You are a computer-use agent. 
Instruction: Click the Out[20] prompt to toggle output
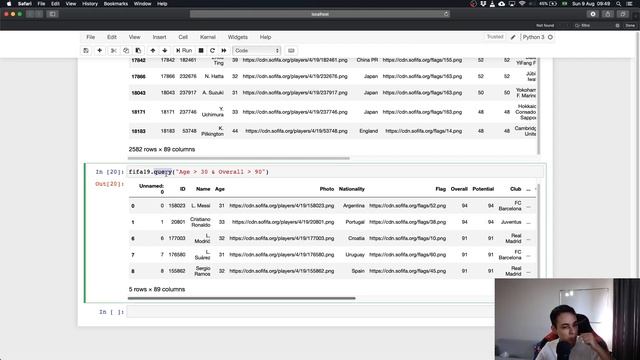[x=109, y=184]
